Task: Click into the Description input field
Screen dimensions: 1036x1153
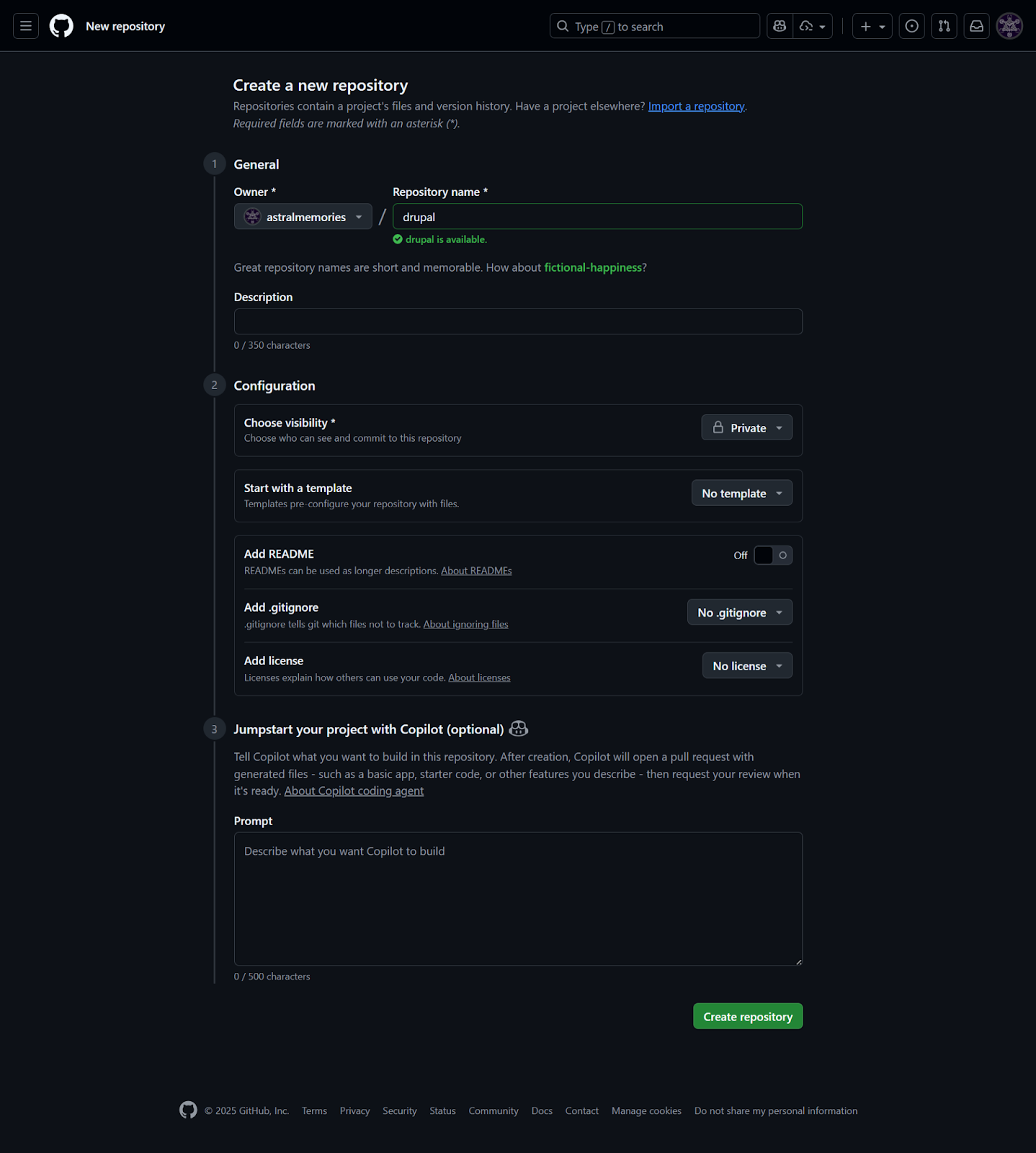Action: tap(518, 322)
